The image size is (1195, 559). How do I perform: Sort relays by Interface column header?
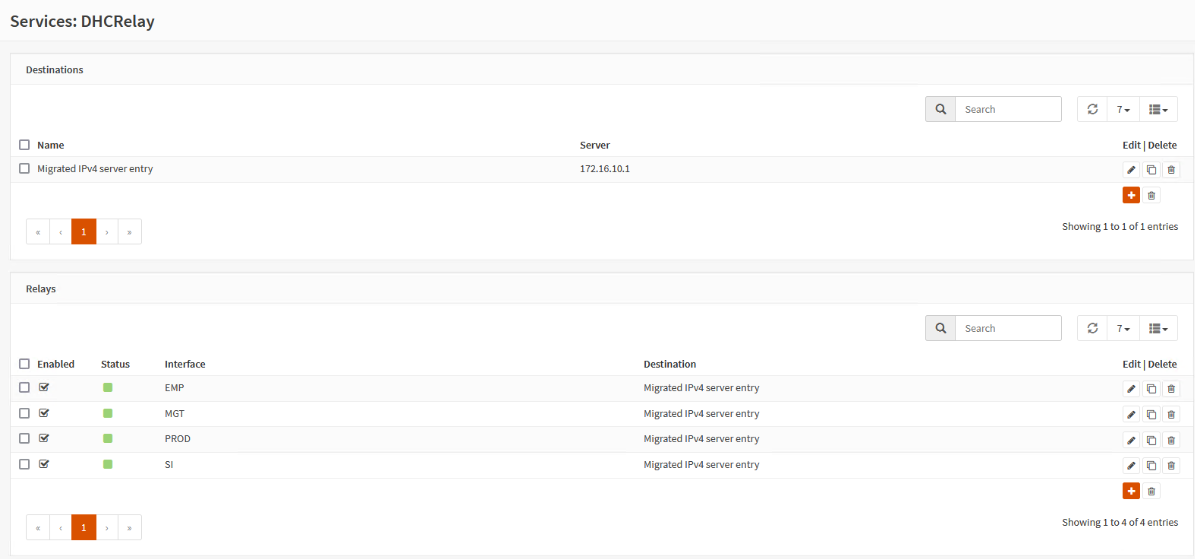click(184, 364)
